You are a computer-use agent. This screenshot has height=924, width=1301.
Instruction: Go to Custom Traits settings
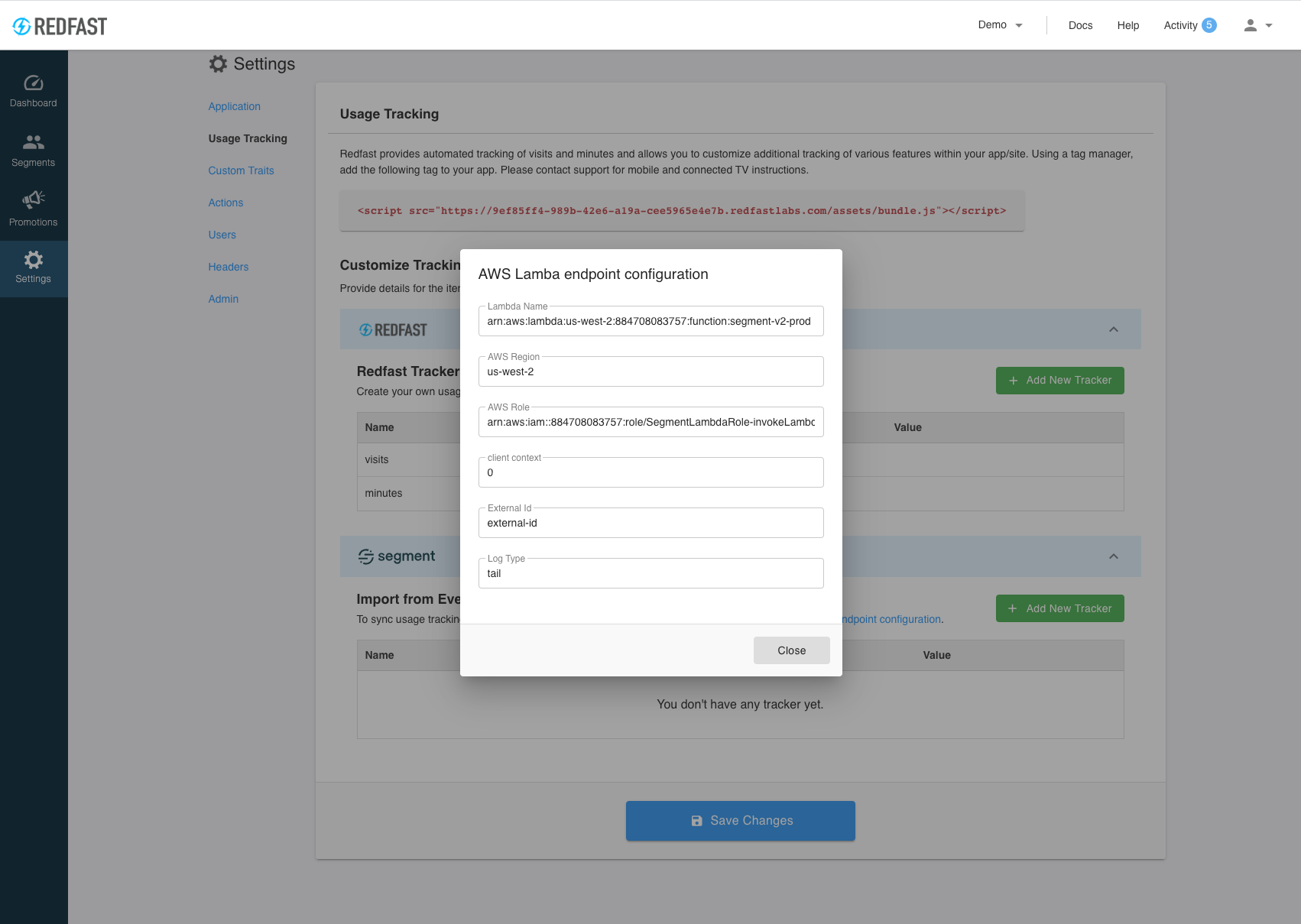241,170
